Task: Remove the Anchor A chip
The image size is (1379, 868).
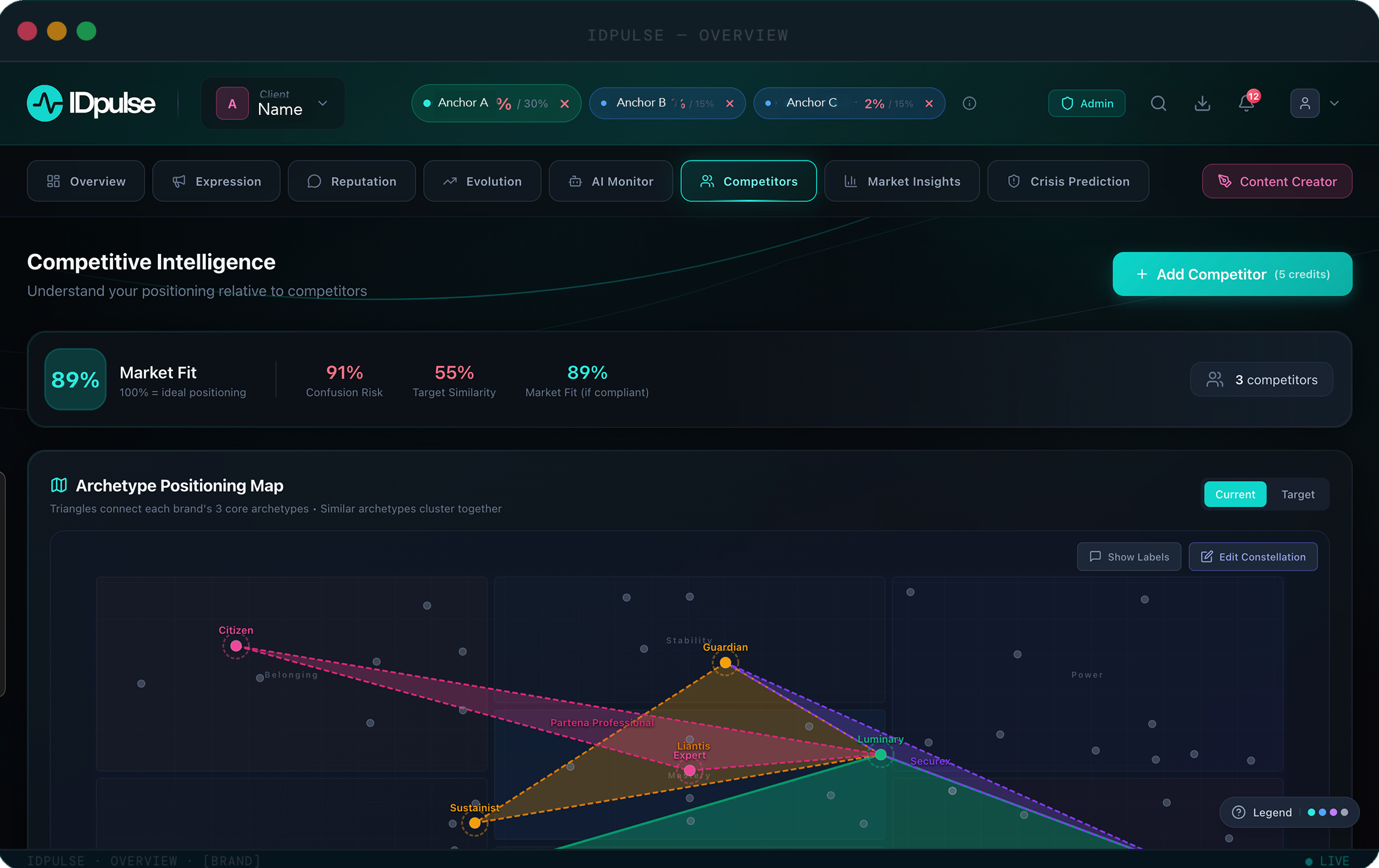Action: point(564,103)
